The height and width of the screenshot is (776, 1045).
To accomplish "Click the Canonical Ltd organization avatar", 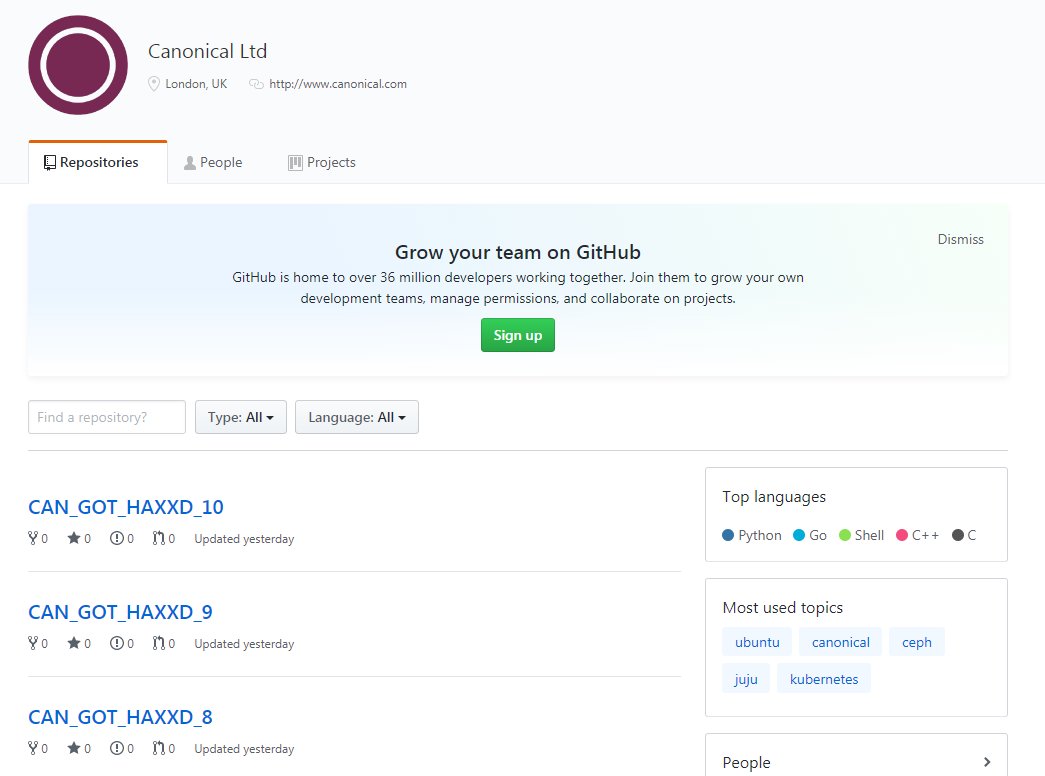I will 78,65.
